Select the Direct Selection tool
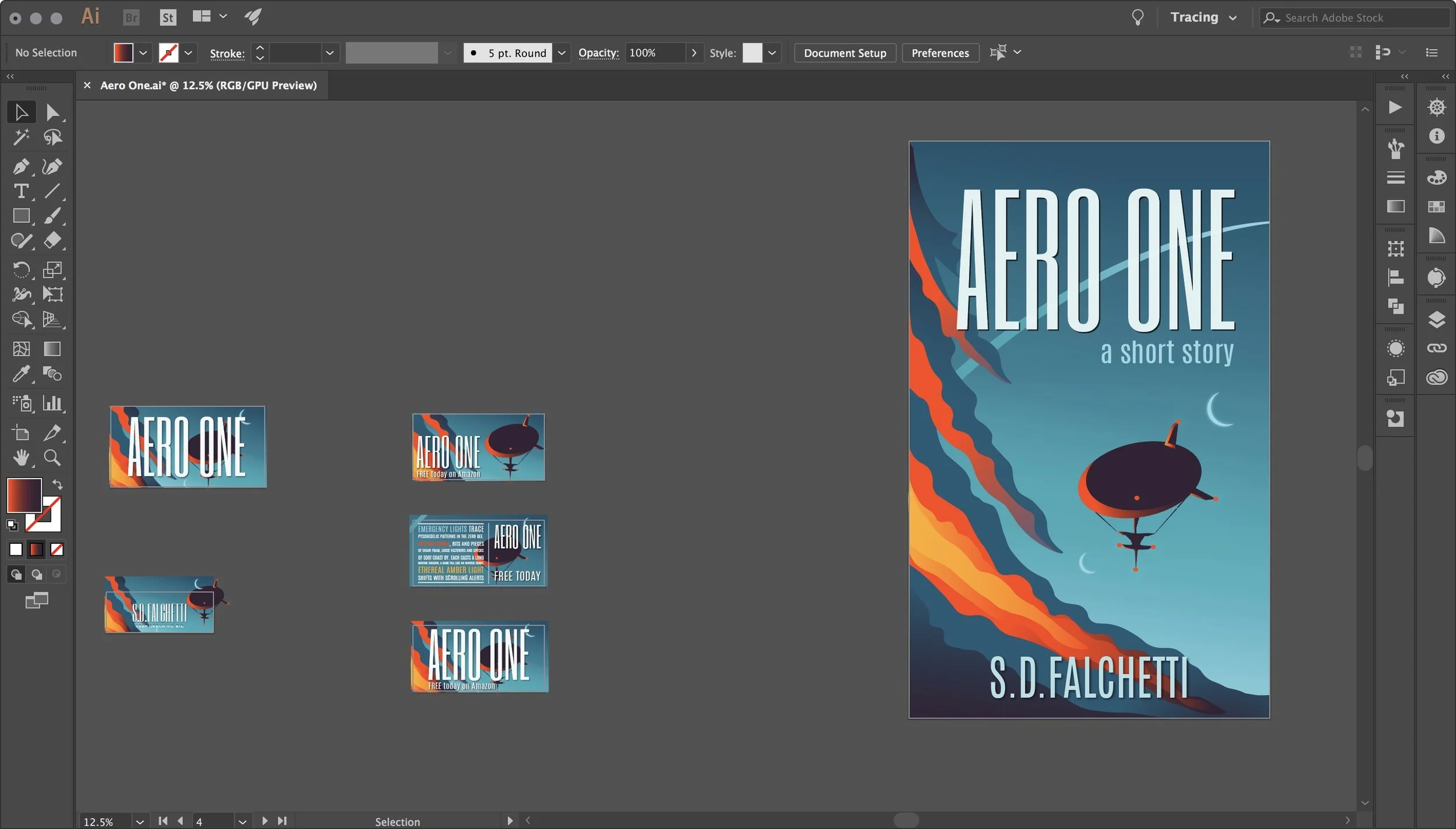Screen dimensions: 1456x829 [52, 112]
